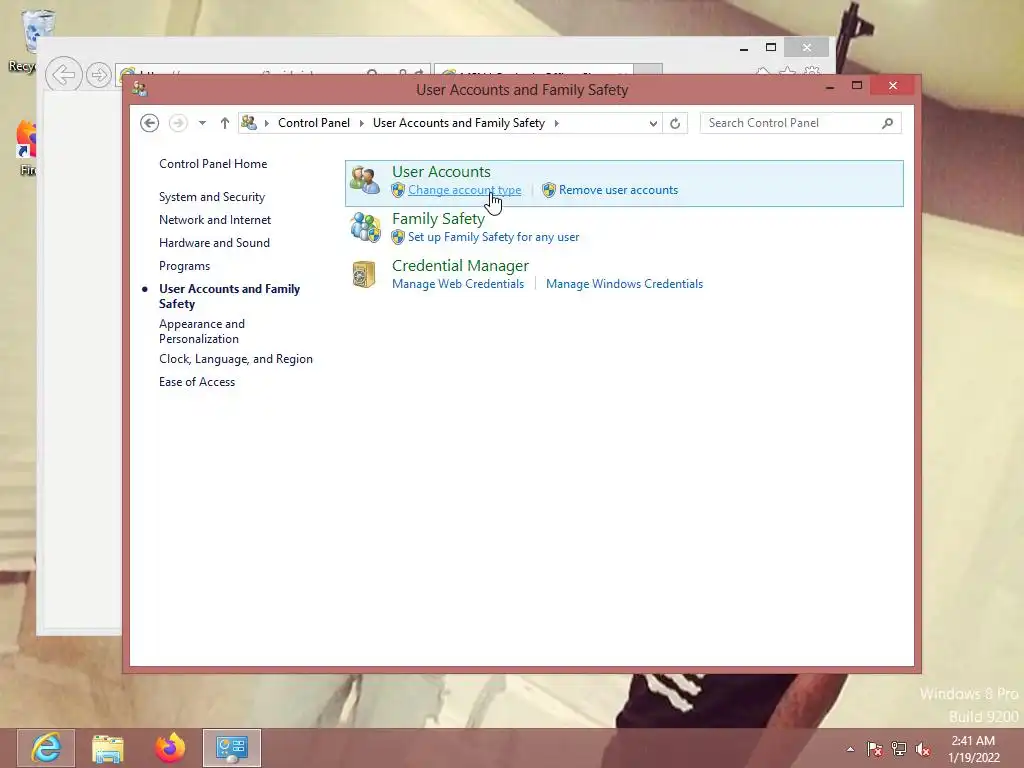Click the Control Panel forward arrow
1024x768 pixels.
178,123
